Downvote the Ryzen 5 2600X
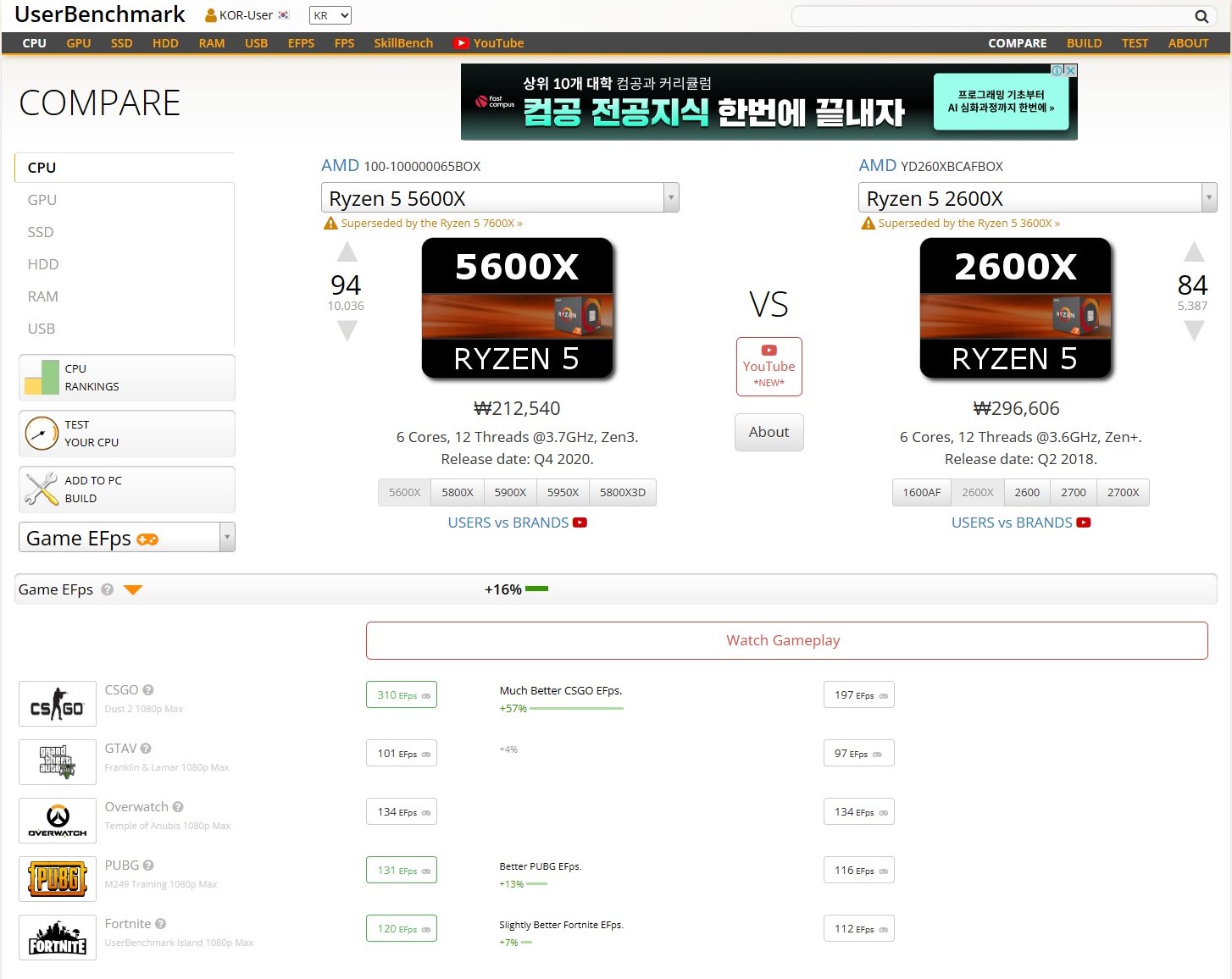This screenshot has height=979, width=1232. point(1194,330)
